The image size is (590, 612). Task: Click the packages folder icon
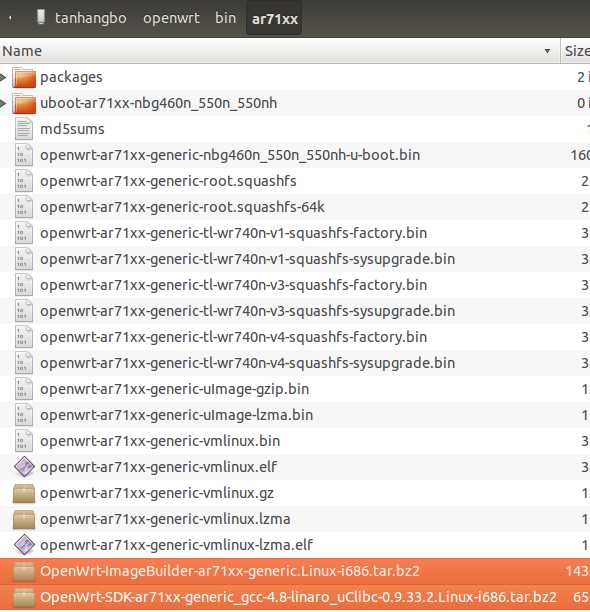pos(24,77)
